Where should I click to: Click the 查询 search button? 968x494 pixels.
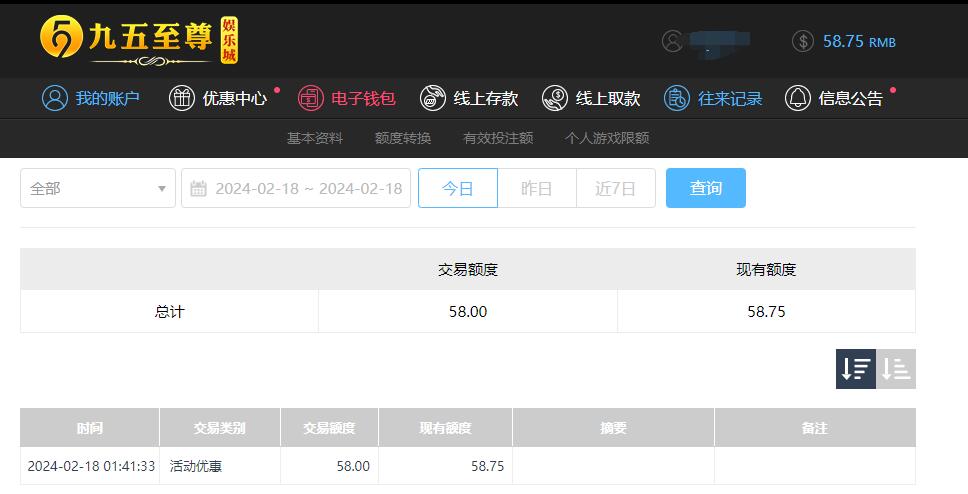click(706, 188)
